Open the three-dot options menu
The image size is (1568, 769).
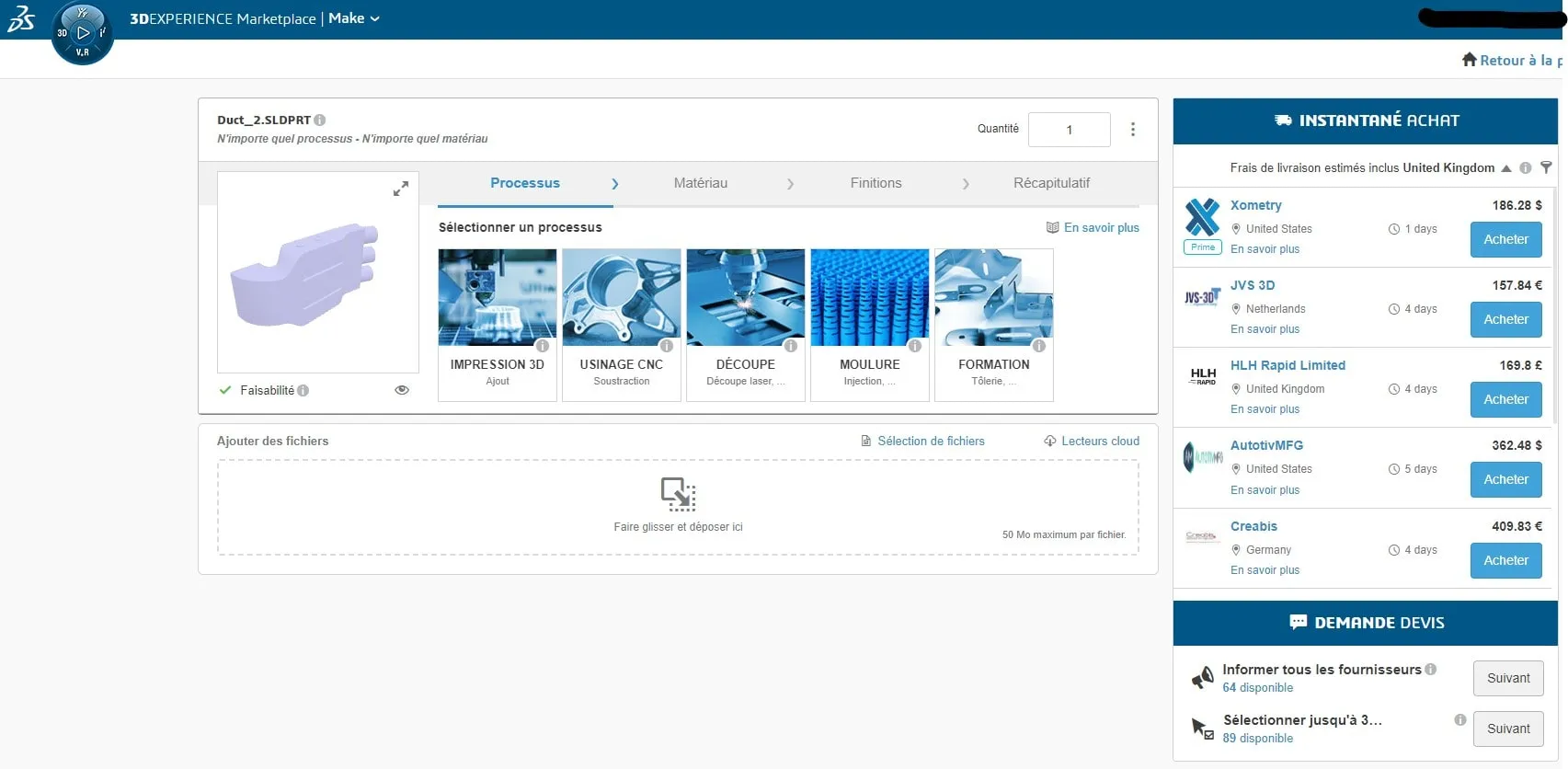click(1132, 130)
